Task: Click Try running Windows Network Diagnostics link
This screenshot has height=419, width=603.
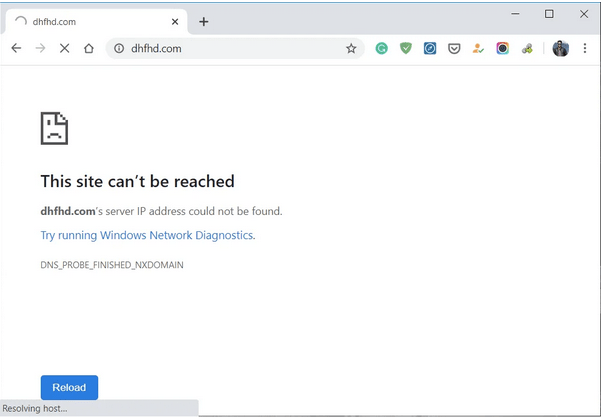Action: (x=148, y=235)
